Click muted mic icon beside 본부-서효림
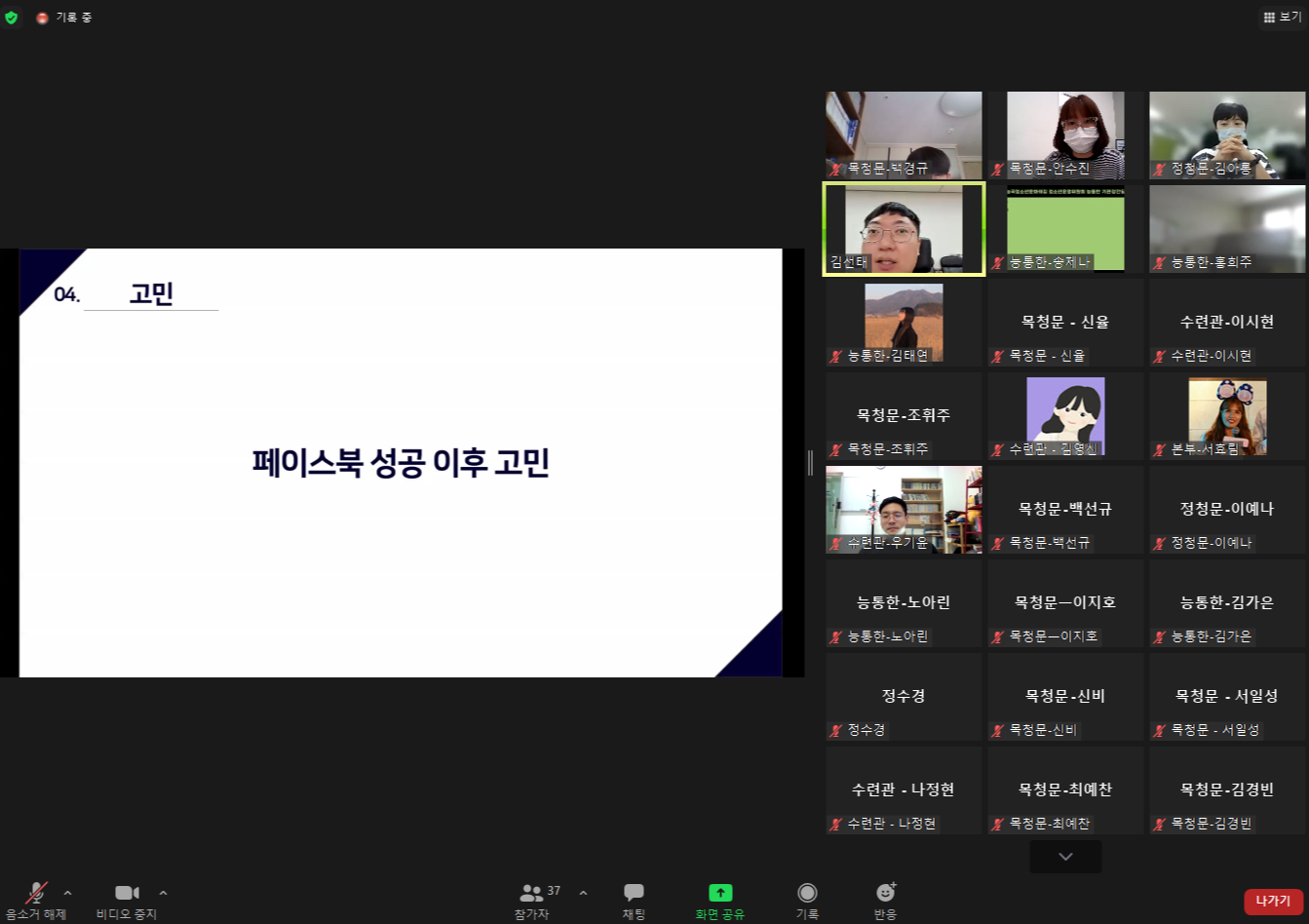This screenshot has height=924, width=1309. point(1160,449)
